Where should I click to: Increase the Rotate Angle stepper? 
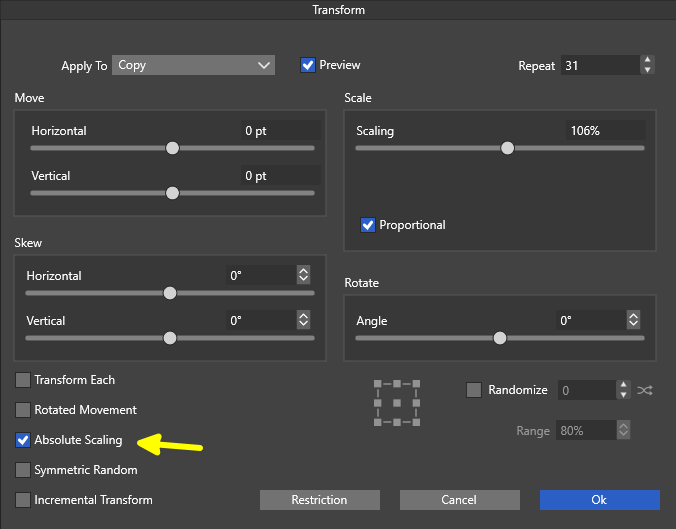[633, 316]
